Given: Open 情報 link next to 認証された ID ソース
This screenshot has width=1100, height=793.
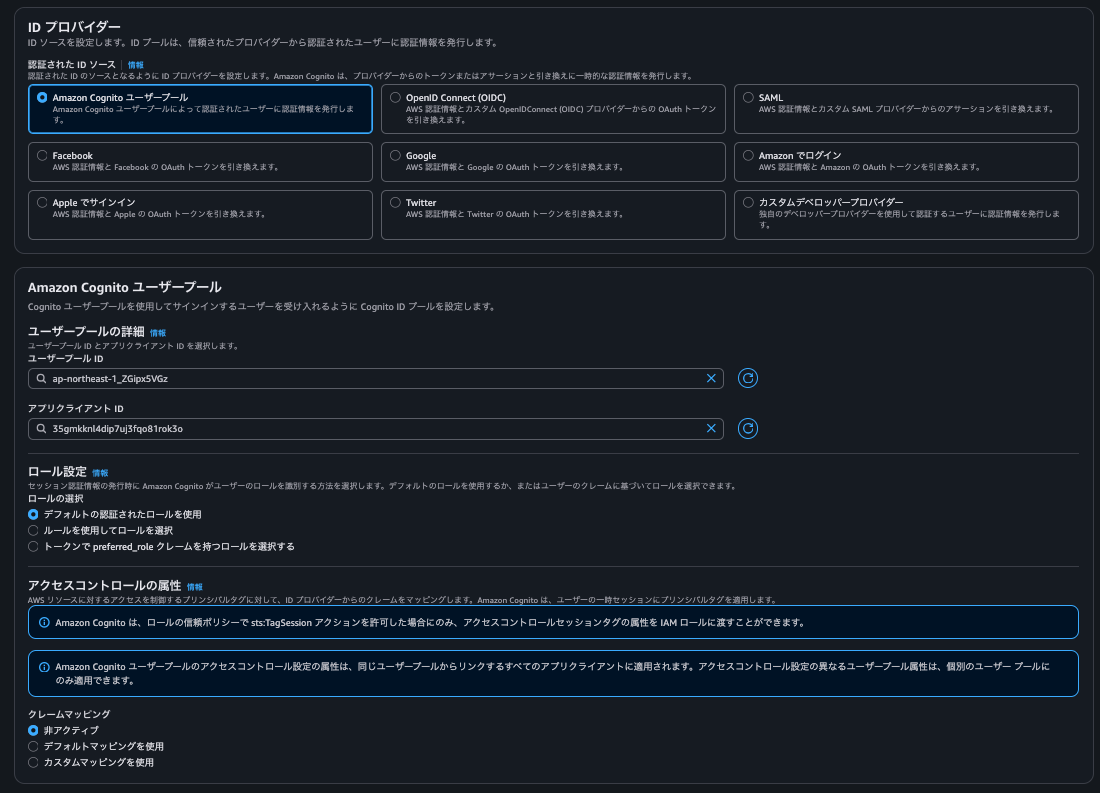Looking at the screenshot, I should (x=135, y=65).
